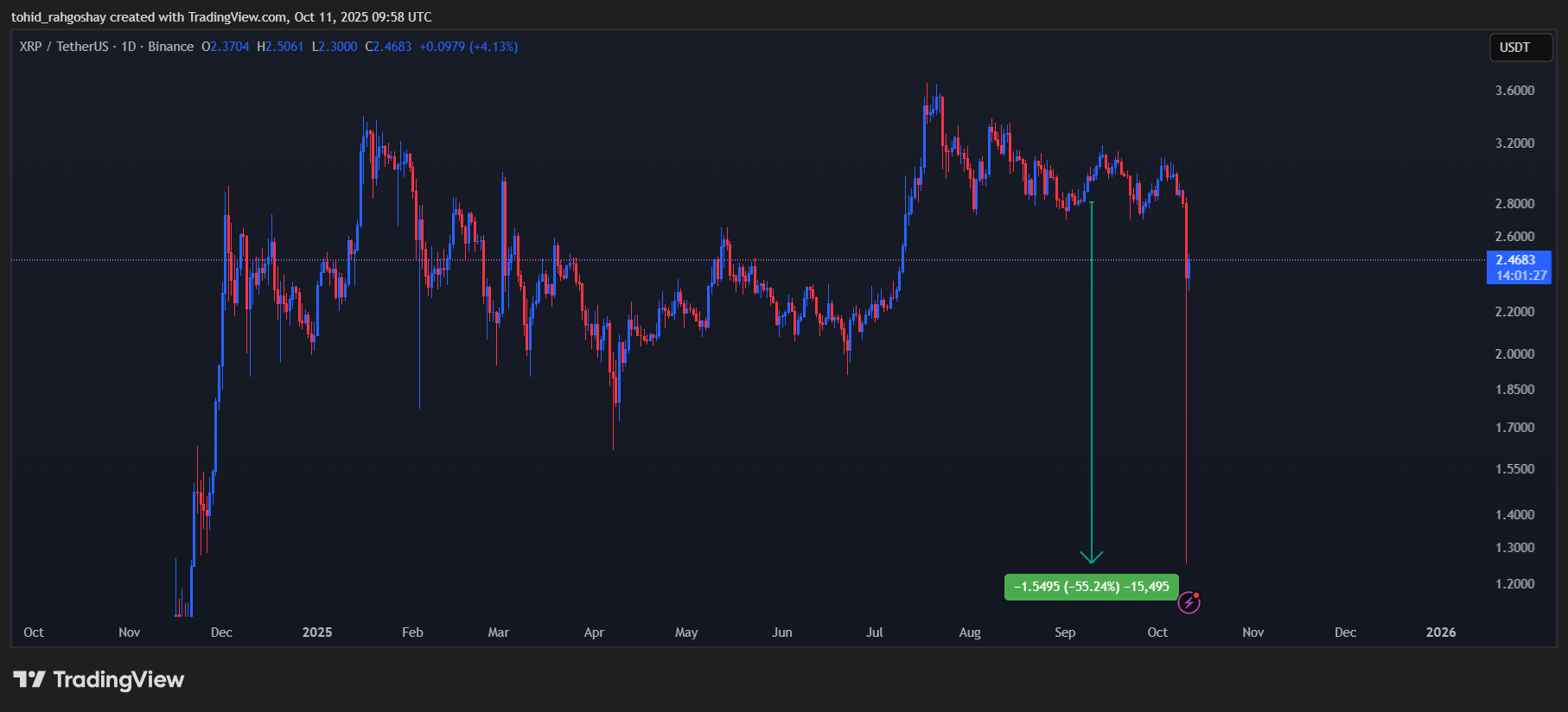Select the 1D interval label in the legend
This screenshot has height=712, width=1568.
128,47
